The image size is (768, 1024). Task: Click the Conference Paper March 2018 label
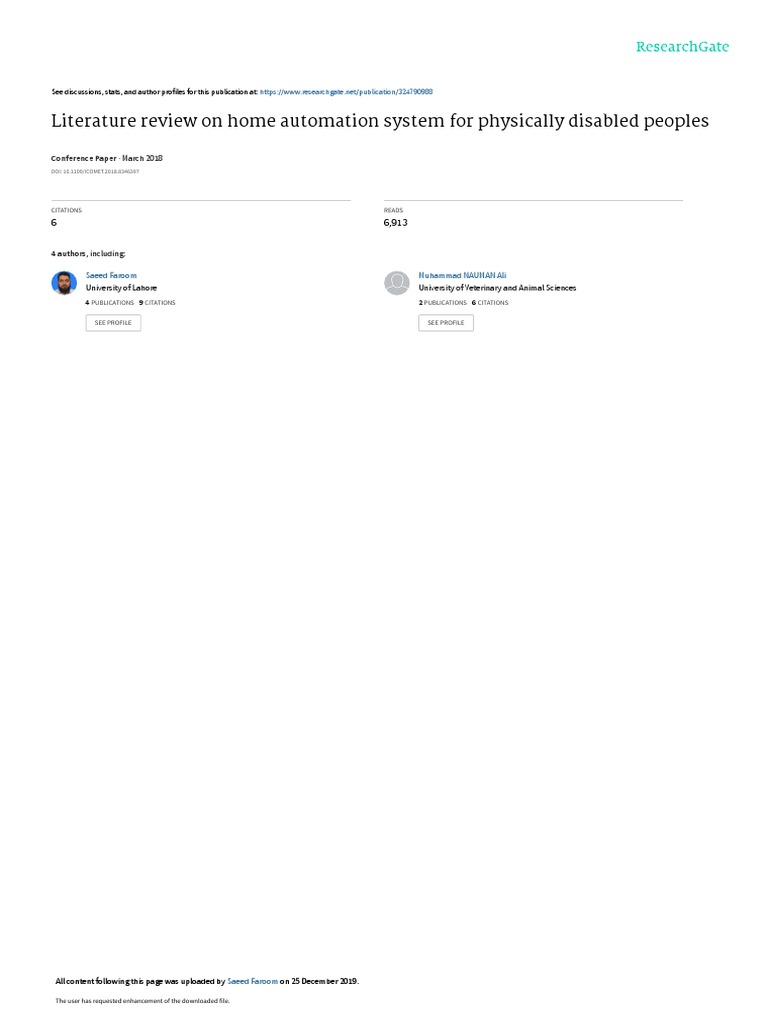coord(107,158)
